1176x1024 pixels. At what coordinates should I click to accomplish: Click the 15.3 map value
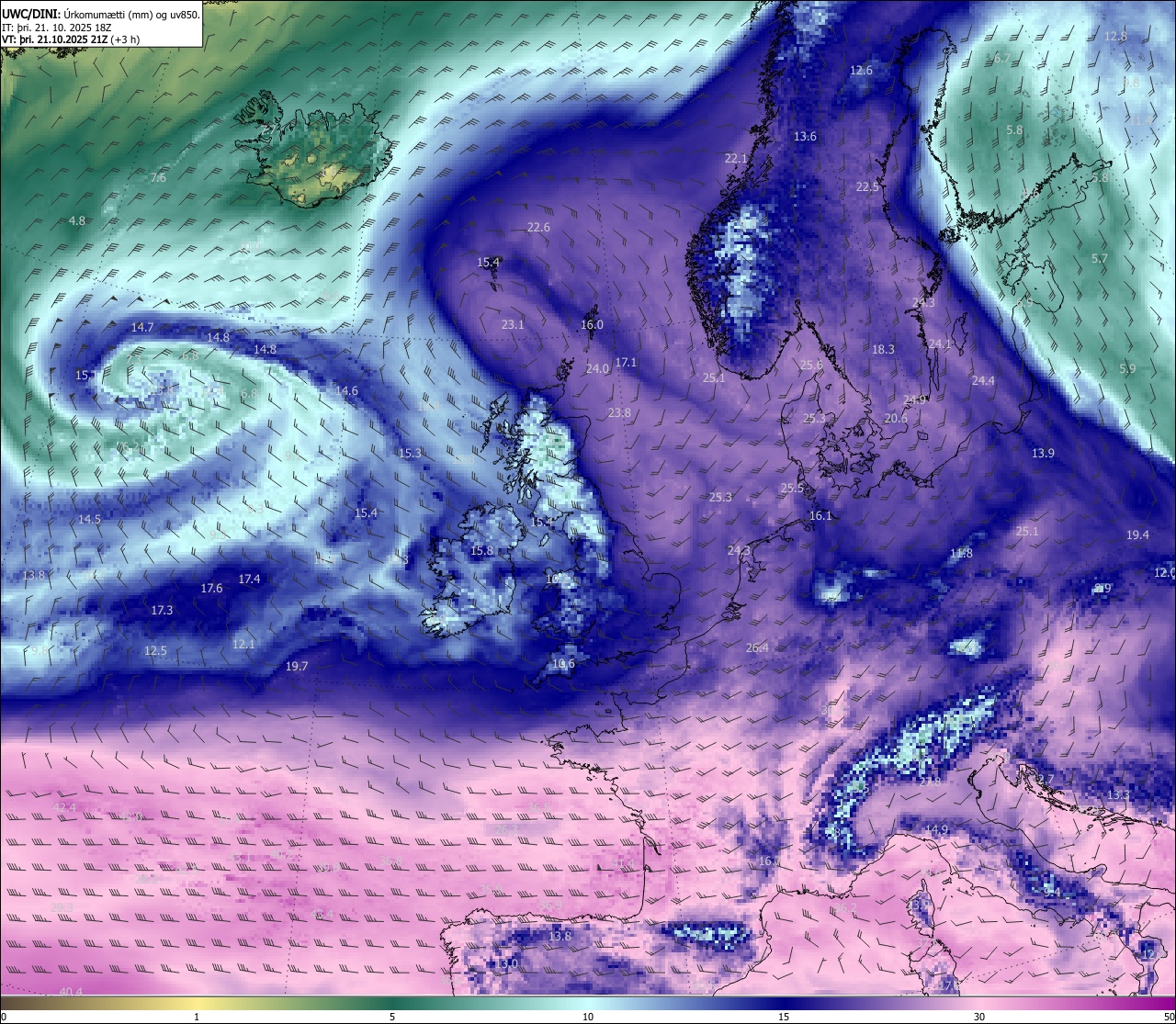410,454
